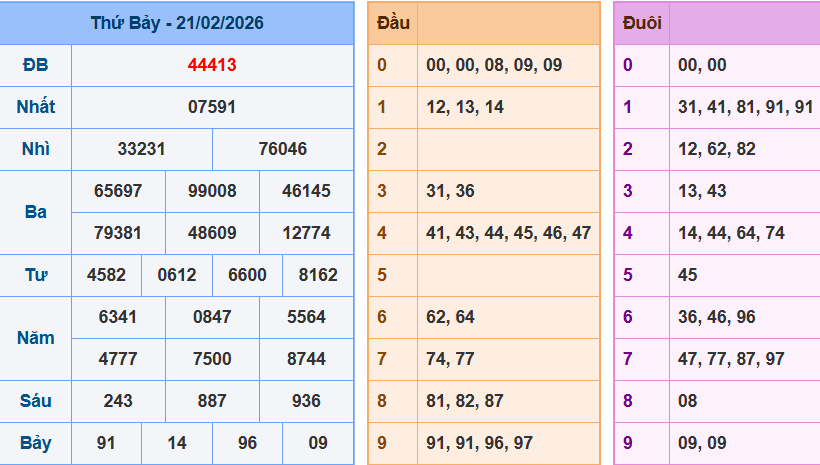
Task: Click the Tư prize row label
Action: (35, 275)
